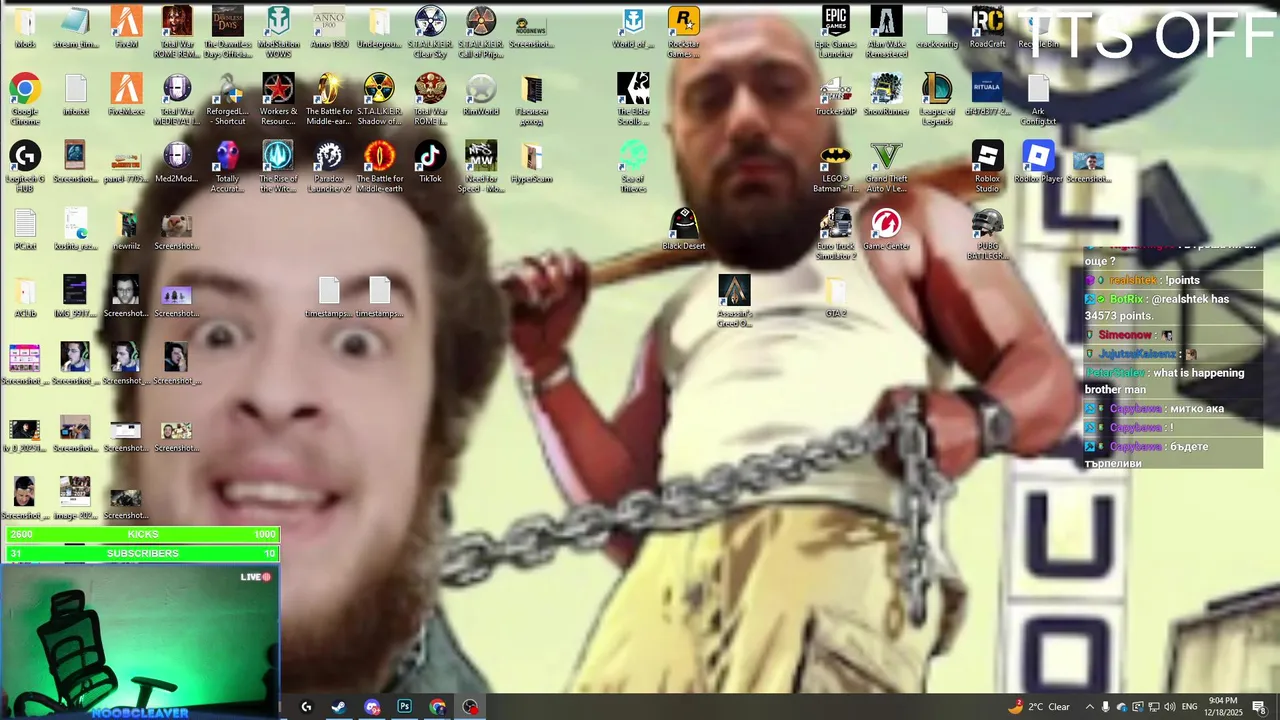Open the Need for Speed Most Wanted shortcut
The width and height of the screenshot is (1280, 720).
click(481, 167)
